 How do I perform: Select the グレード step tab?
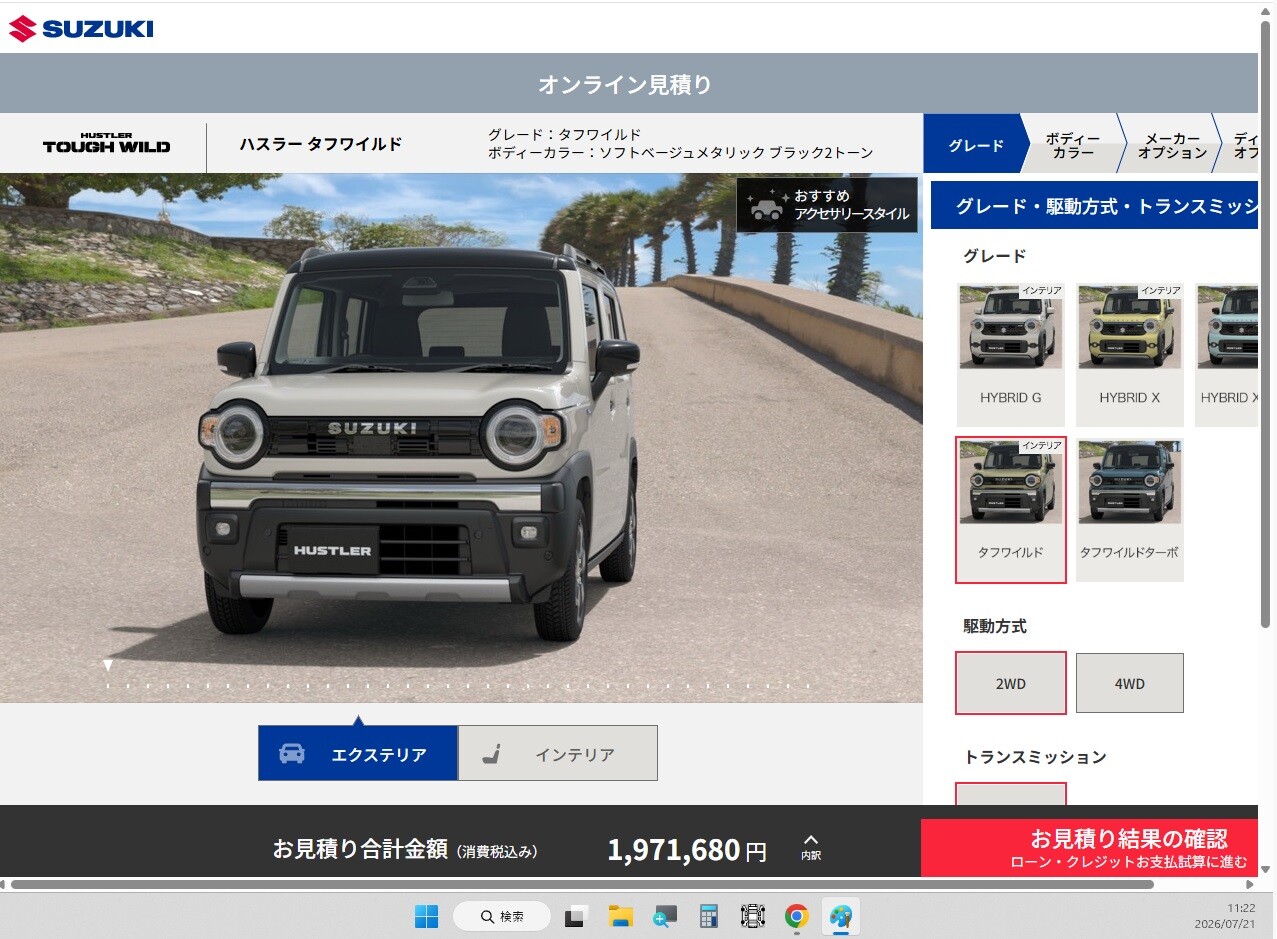[x=975, y=145]
